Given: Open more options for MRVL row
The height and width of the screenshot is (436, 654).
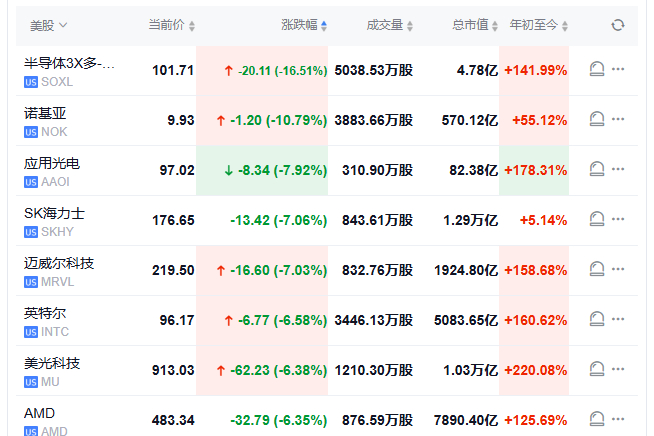Looking at the screenshot, I should (x=618, y=269).
